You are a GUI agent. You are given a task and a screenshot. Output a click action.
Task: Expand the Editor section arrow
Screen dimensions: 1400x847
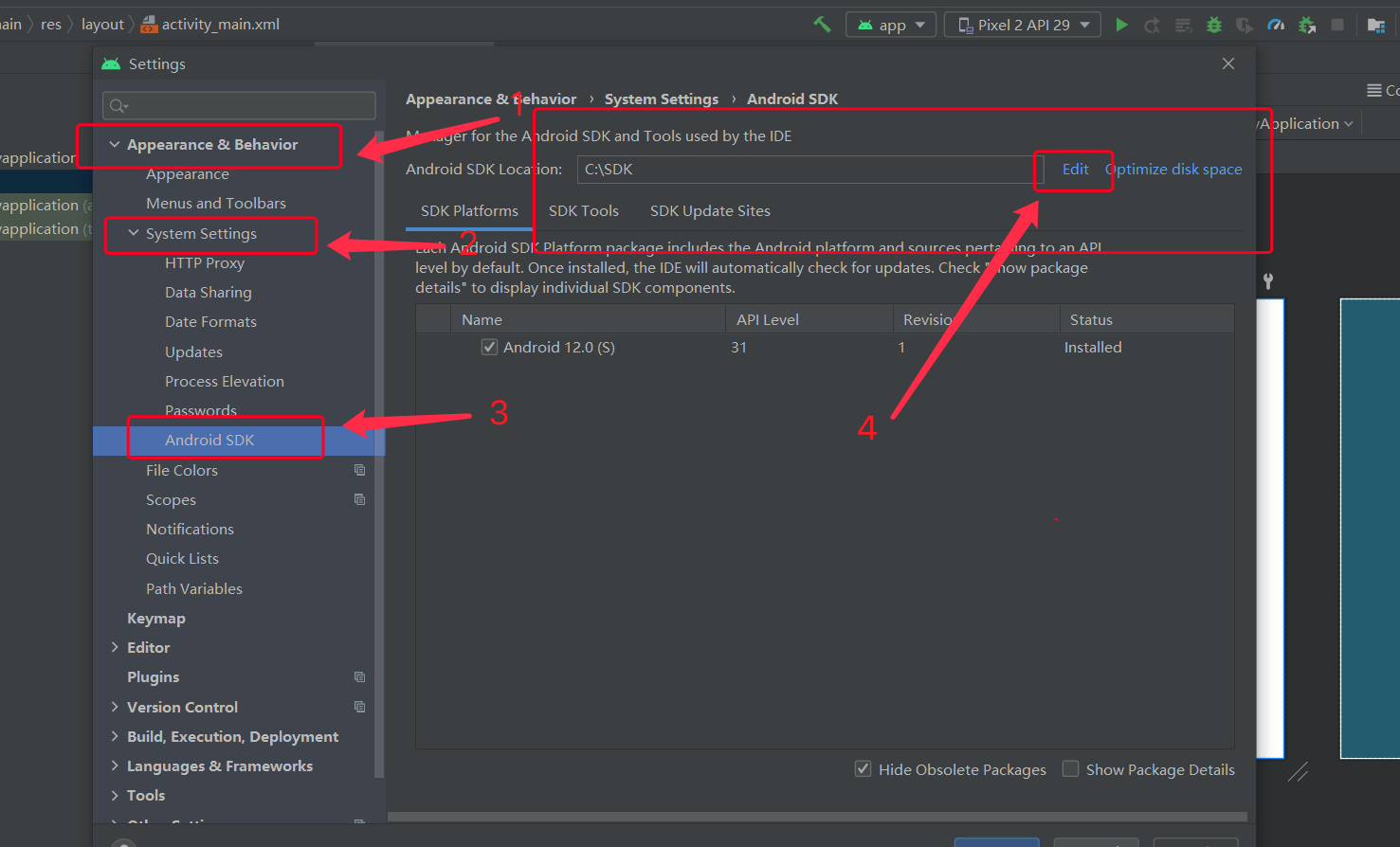(x=115, y=647)
